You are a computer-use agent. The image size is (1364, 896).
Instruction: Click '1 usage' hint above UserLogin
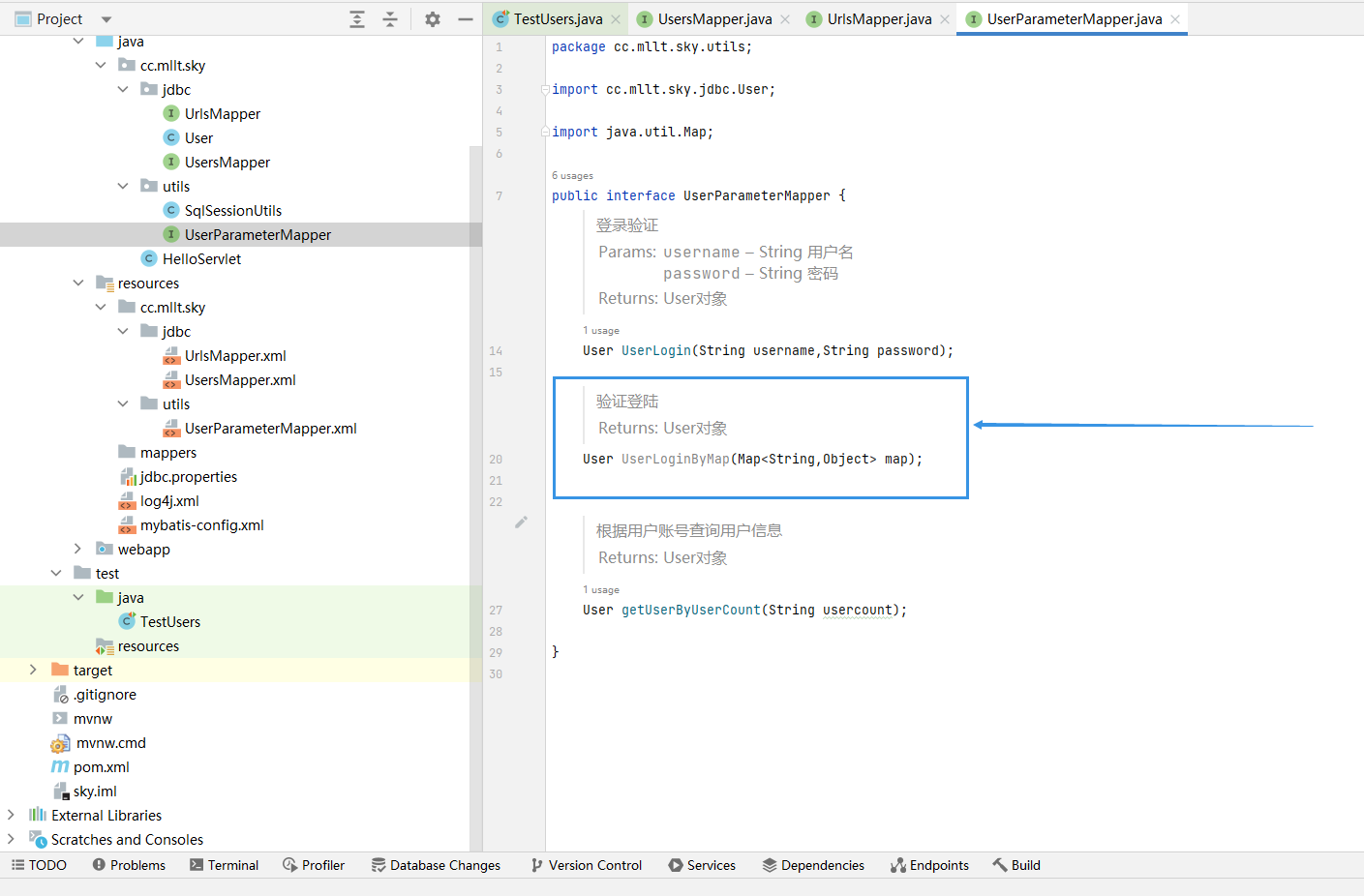601,331
